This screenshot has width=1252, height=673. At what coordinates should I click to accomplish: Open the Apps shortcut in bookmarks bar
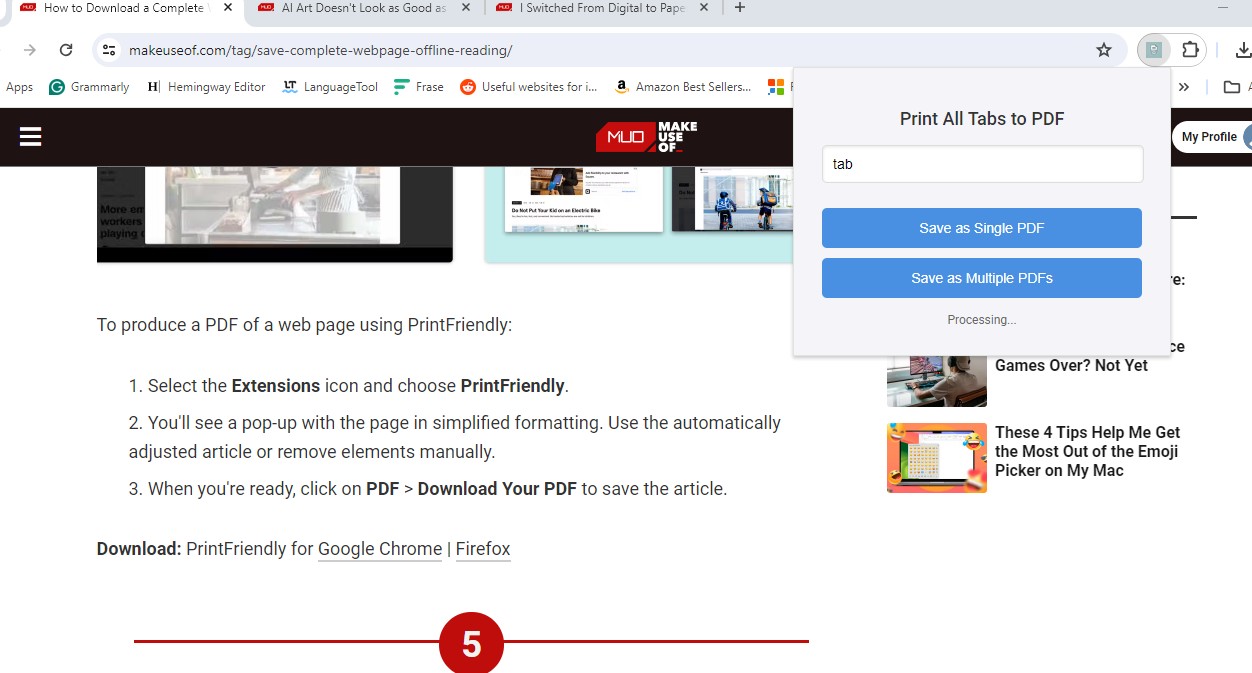coord(19,87)
